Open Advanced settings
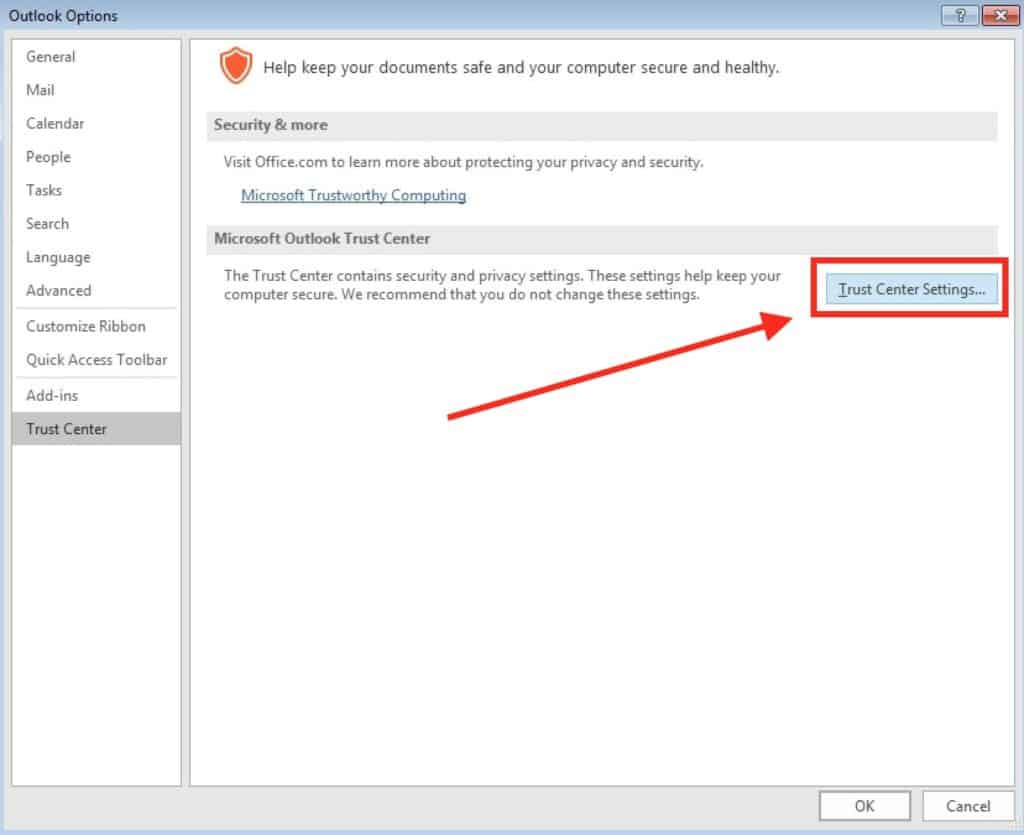Screen dimensions: 1024x835 [57, 290]
